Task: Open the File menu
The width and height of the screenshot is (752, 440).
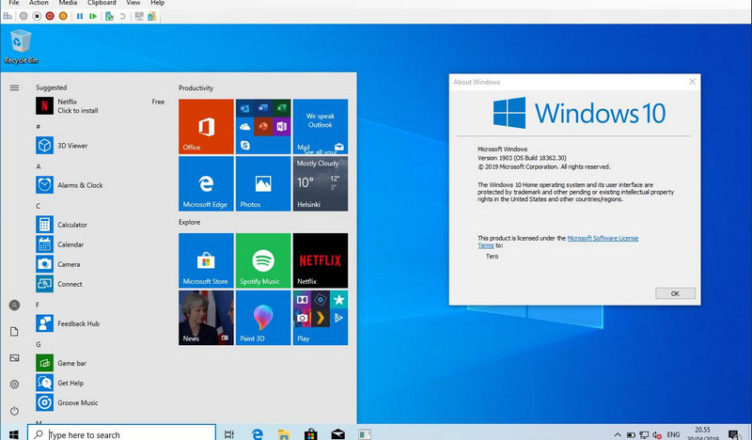Action: [14, 3]
